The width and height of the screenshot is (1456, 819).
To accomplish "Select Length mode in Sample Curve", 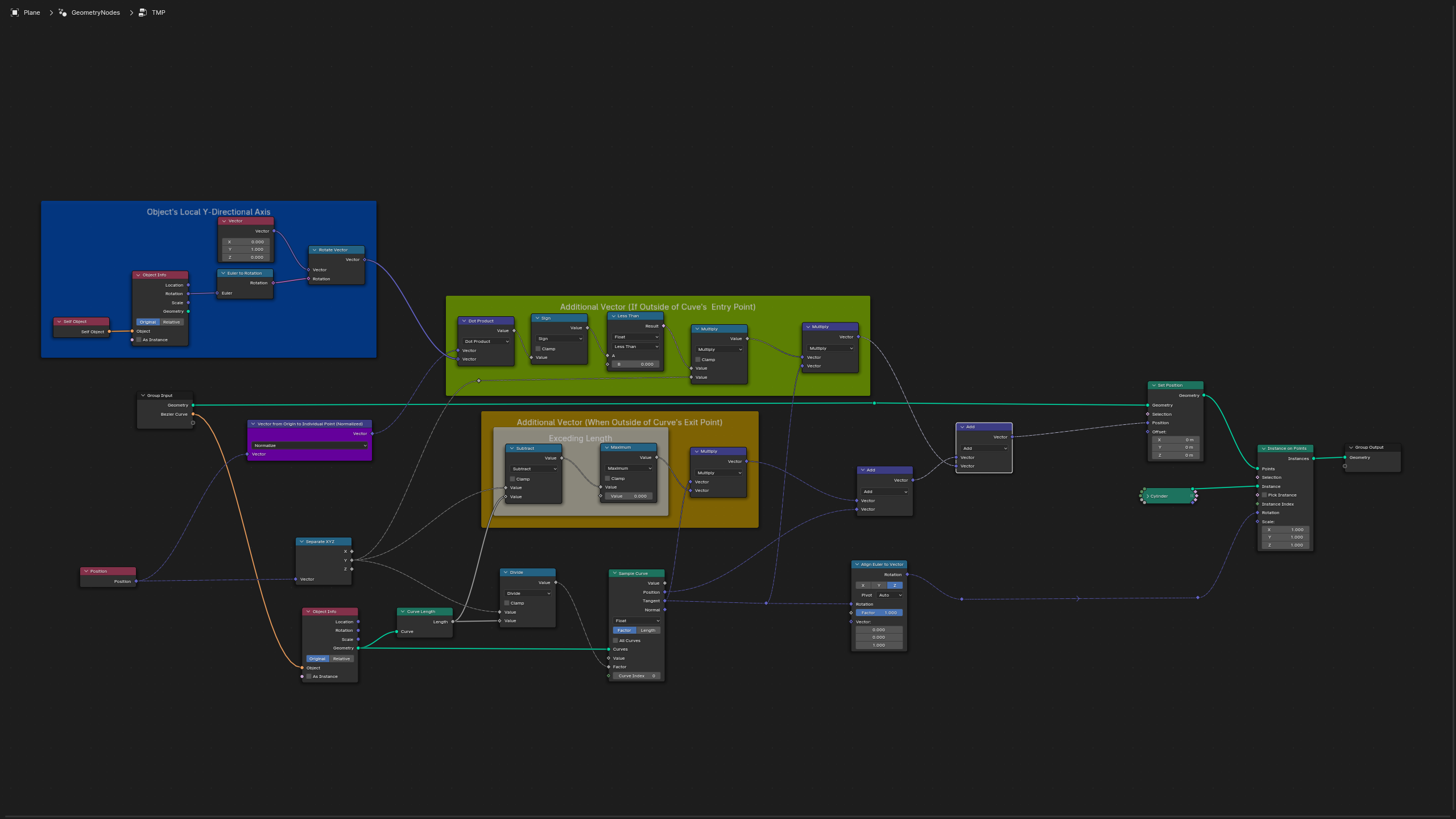I will click(648, 630).
